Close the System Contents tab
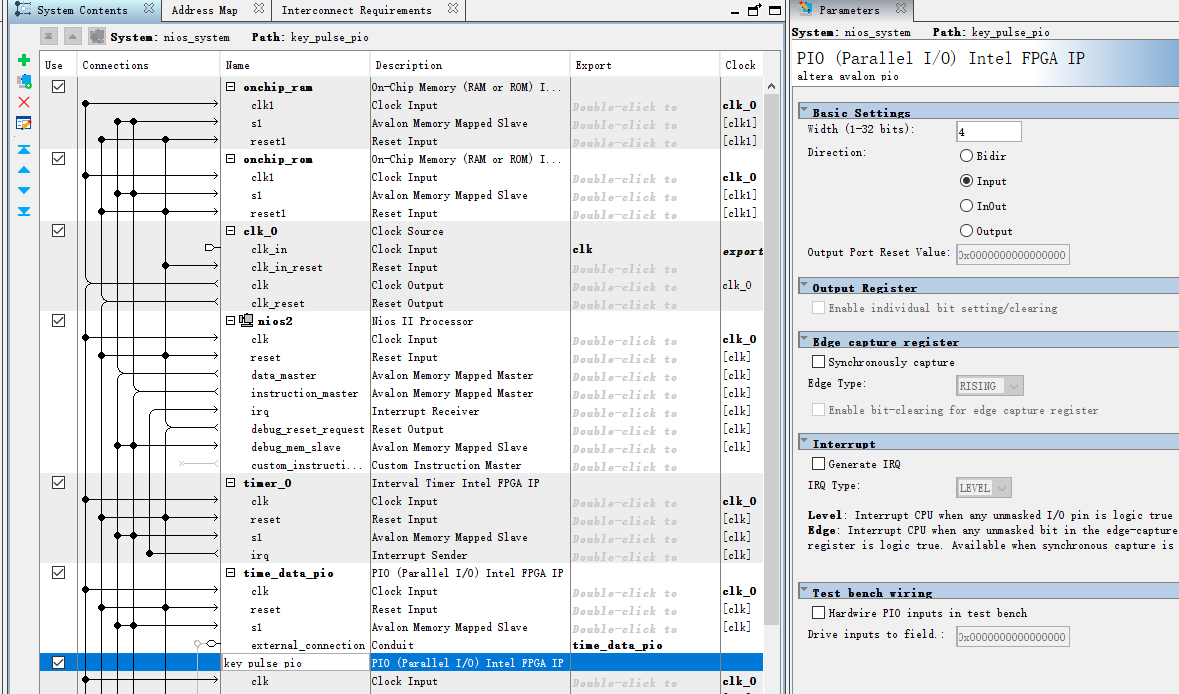 tap(149, 9)
